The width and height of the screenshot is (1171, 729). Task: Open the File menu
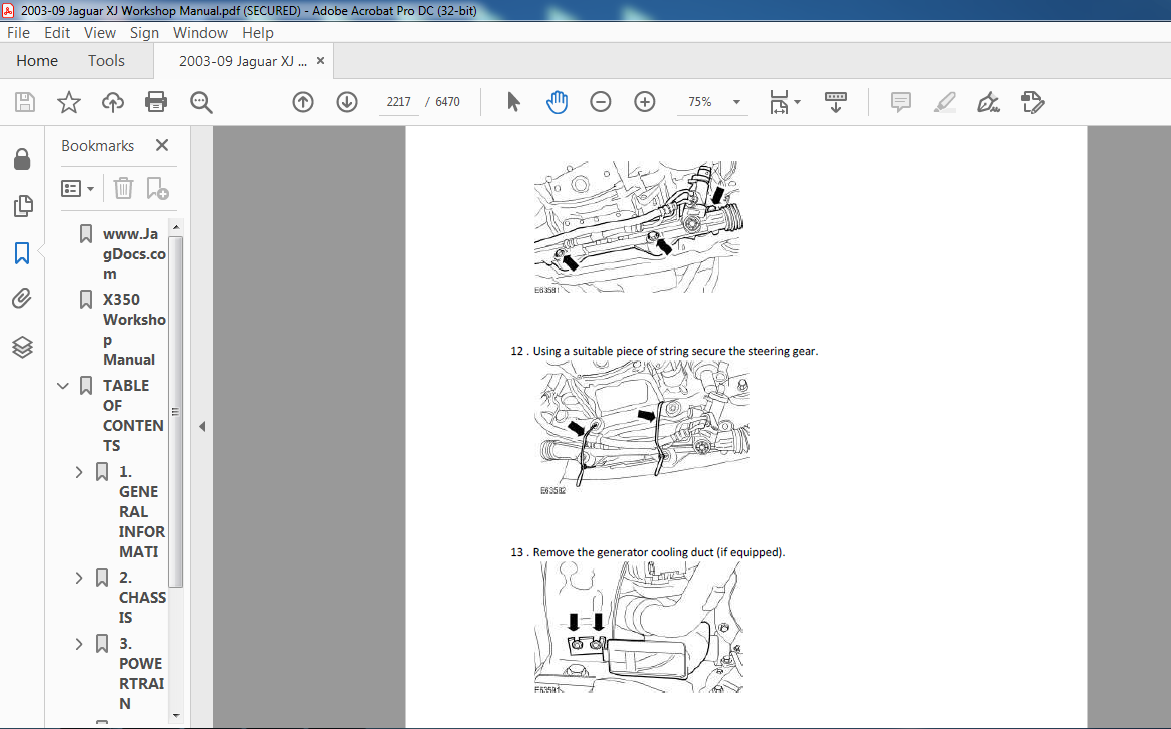pyautogui.click(x=18, y=33)
